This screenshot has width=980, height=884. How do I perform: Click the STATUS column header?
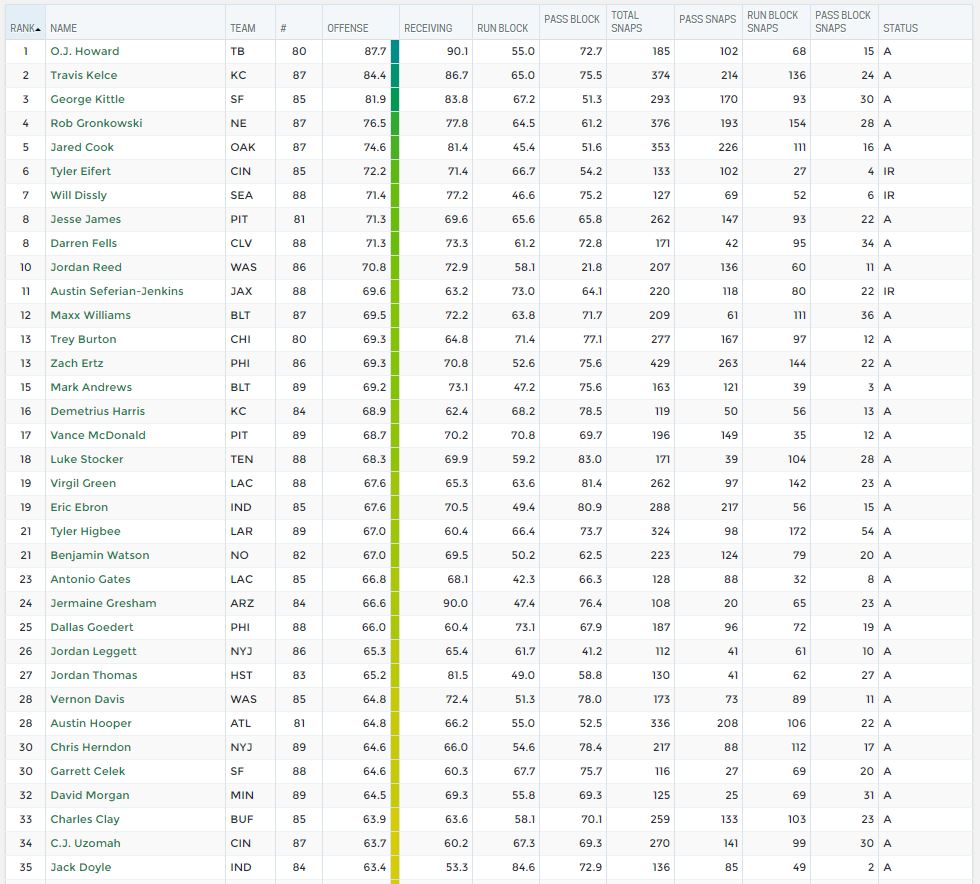900,28
